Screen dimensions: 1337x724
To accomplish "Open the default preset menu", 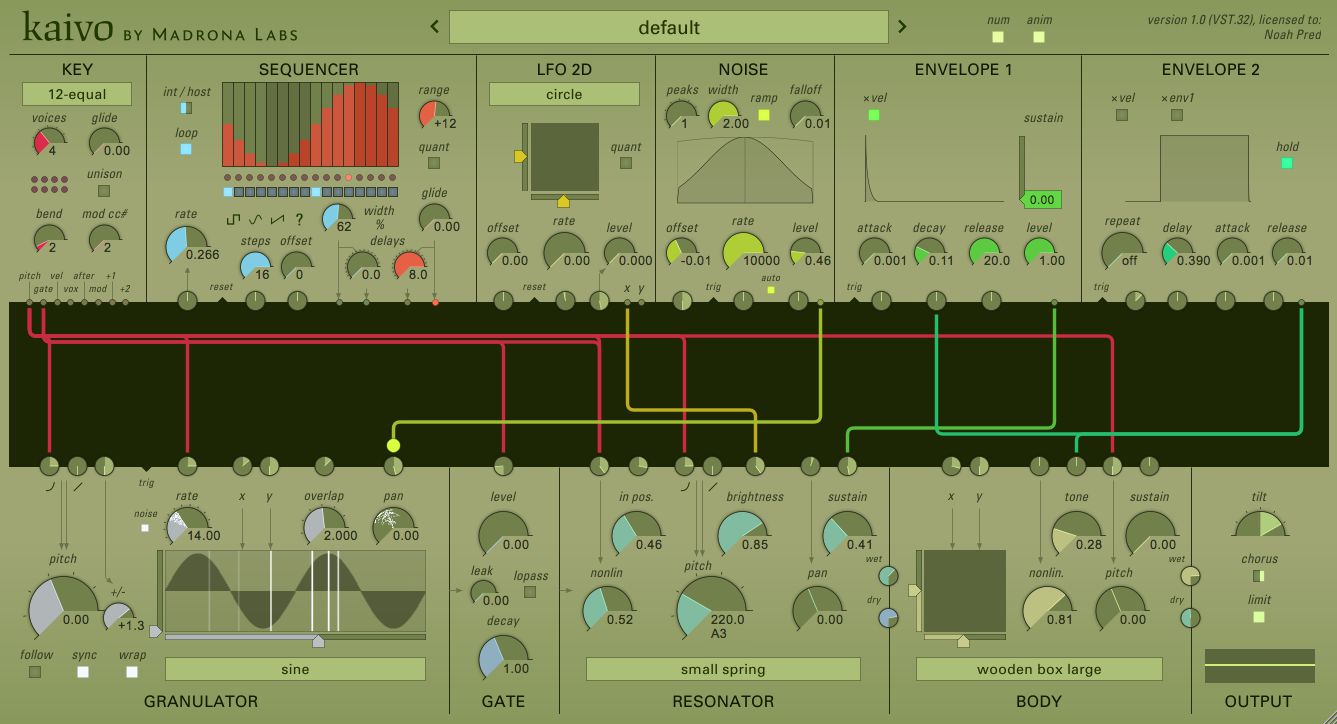I will tap(668, 27).
